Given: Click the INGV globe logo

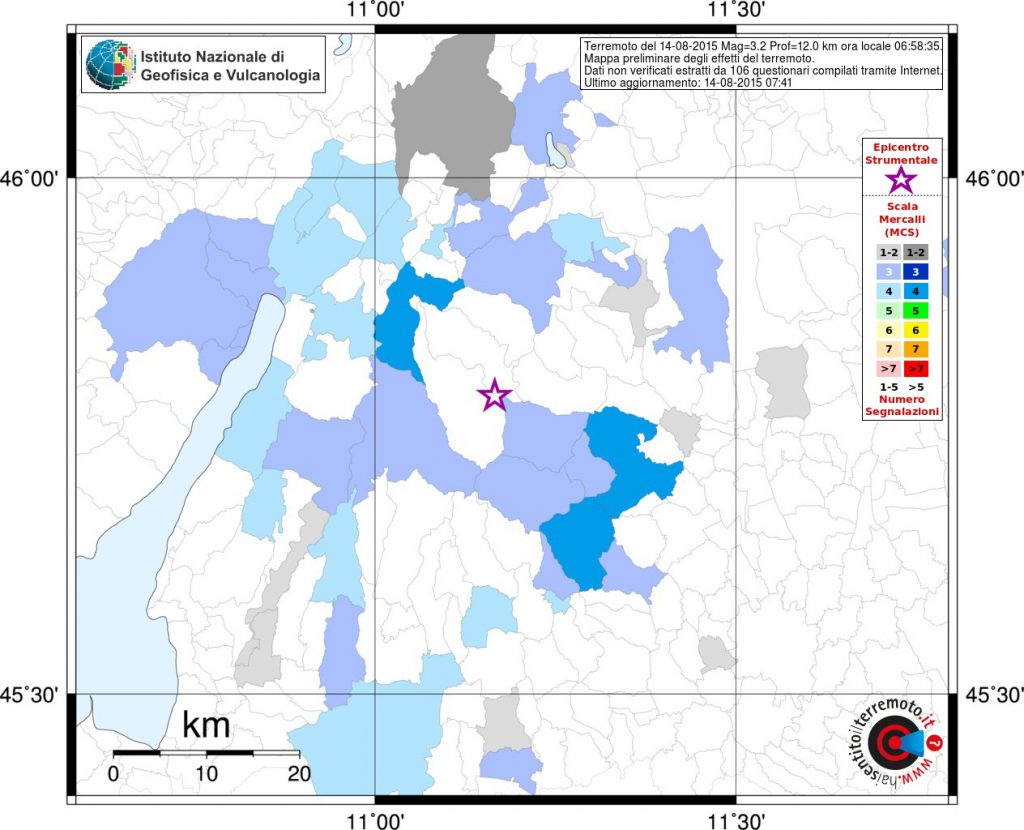Looking at the screenshot, I should 110,64.
